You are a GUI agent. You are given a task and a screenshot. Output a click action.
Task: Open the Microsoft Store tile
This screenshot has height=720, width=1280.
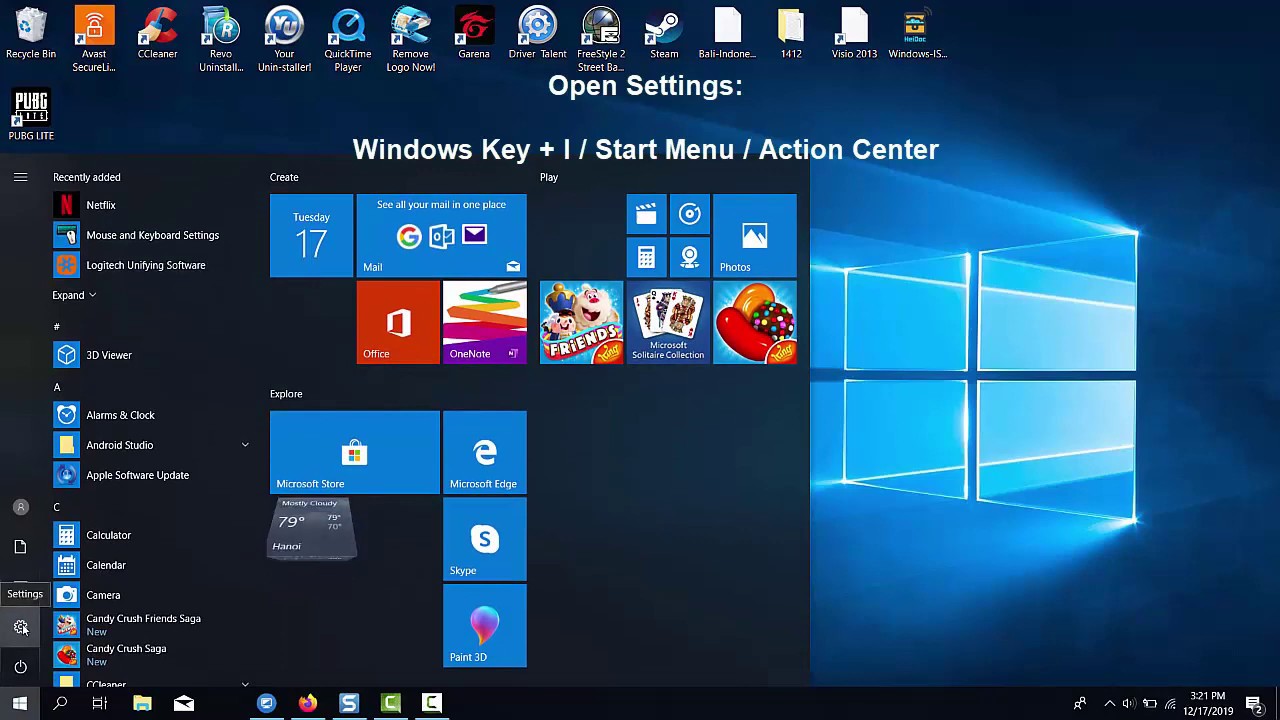354,452
